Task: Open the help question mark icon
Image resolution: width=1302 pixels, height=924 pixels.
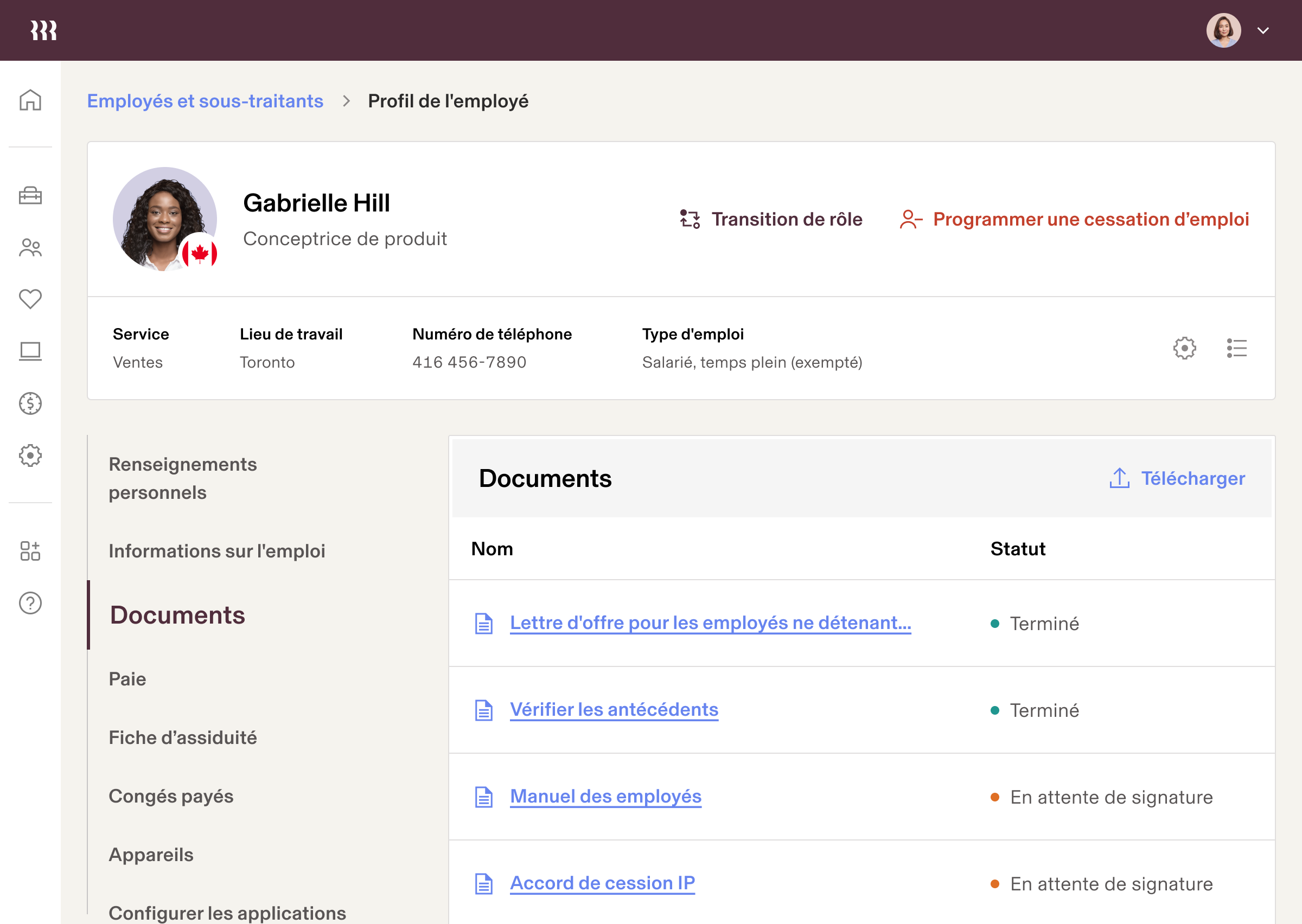Action: pos(30,603)
